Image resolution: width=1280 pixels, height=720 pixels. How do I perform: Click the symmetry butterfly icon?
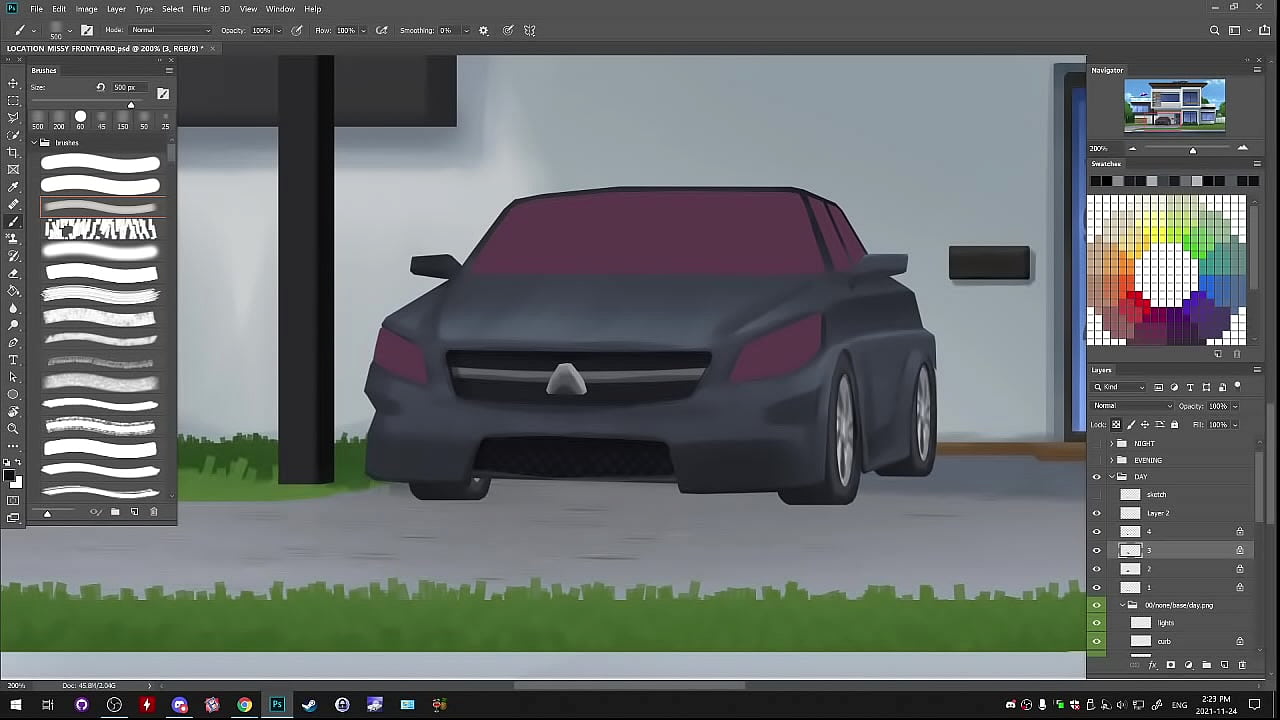[530, 31]
